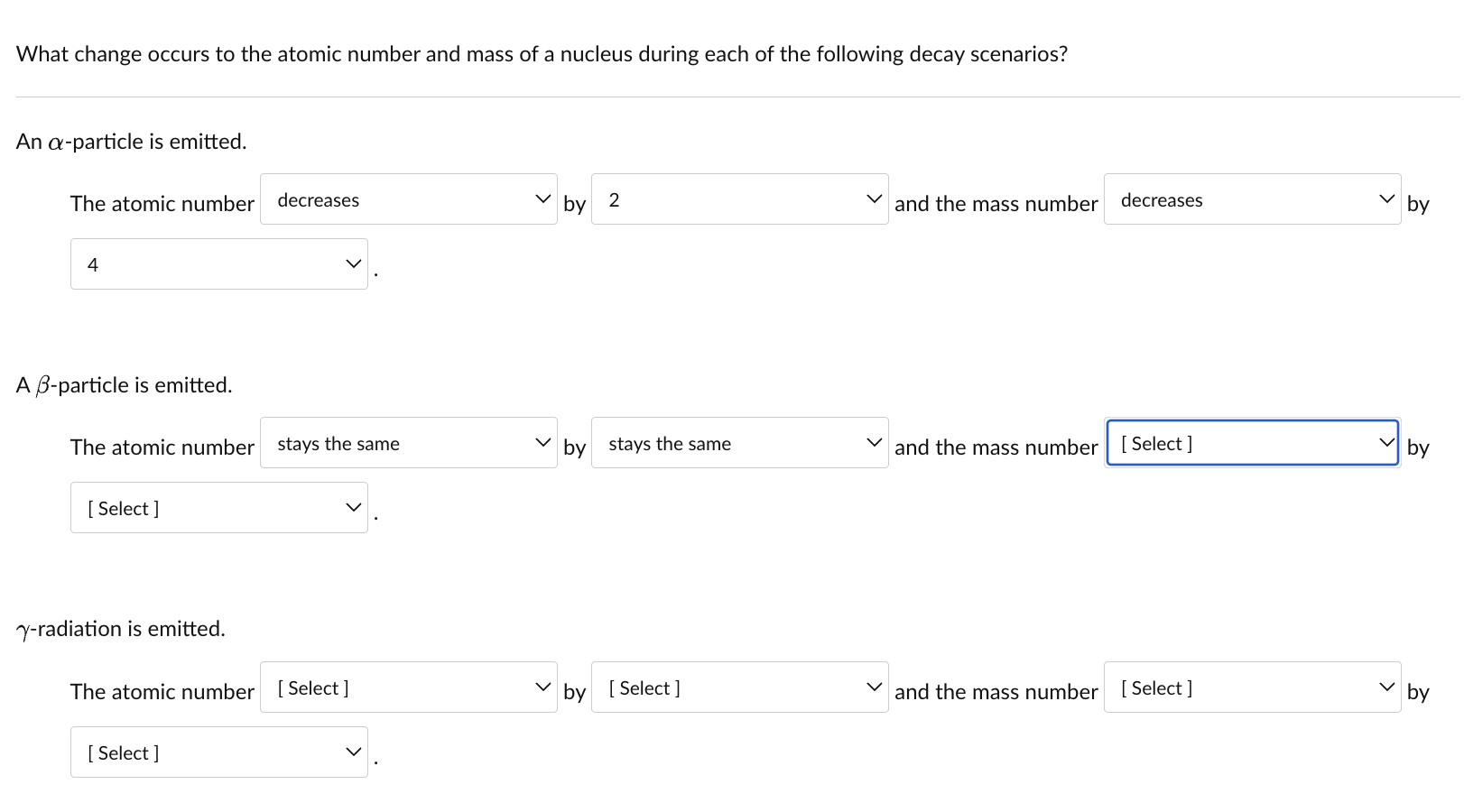This screenshot has width=1464, height=812.
Task: Open the atomic number Select dropdown for gamma radiation
Action: click(408, 687)
